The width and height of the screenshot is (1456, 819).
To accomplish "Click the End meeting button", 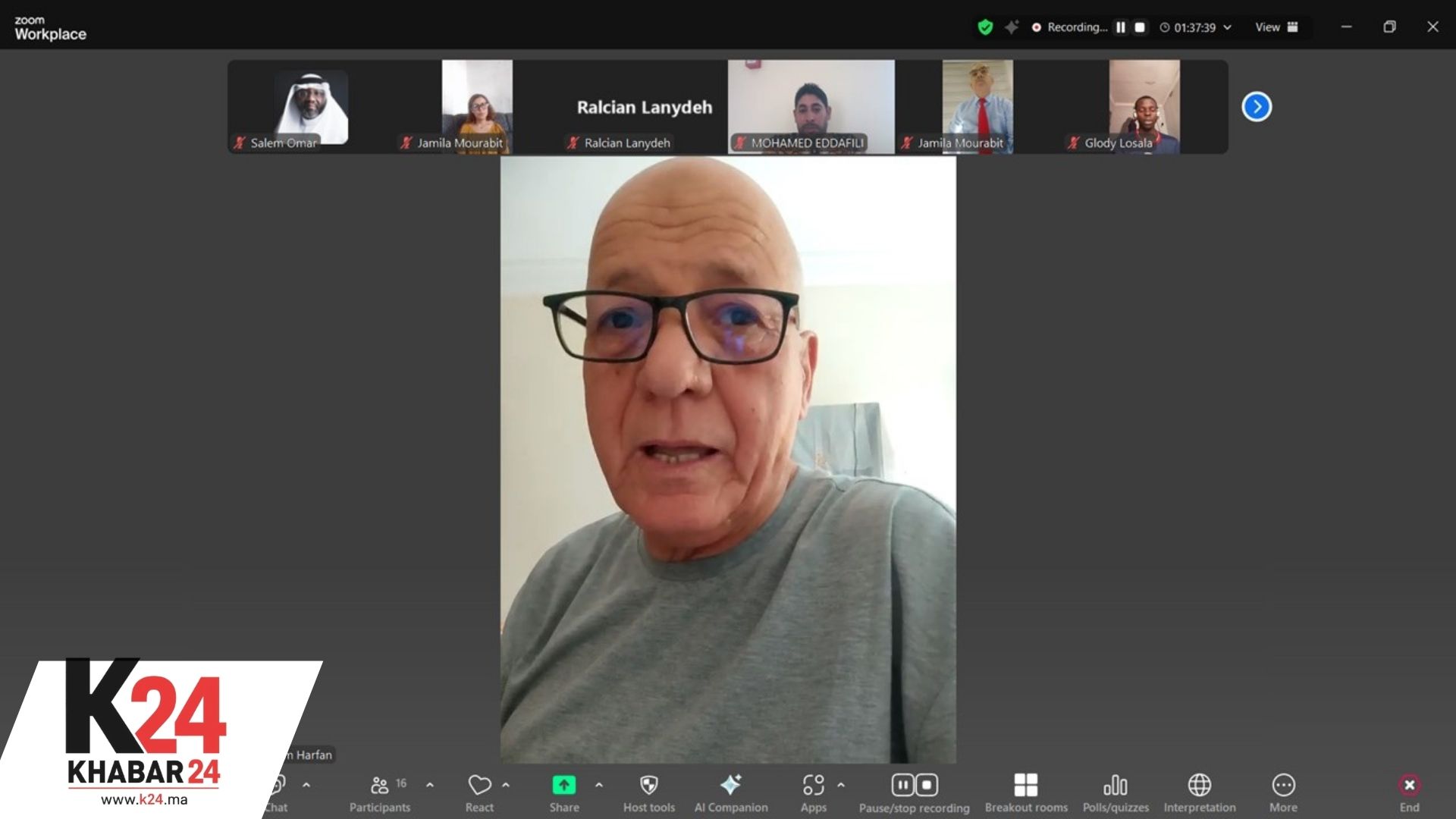I will click(x=1409, y=786).
